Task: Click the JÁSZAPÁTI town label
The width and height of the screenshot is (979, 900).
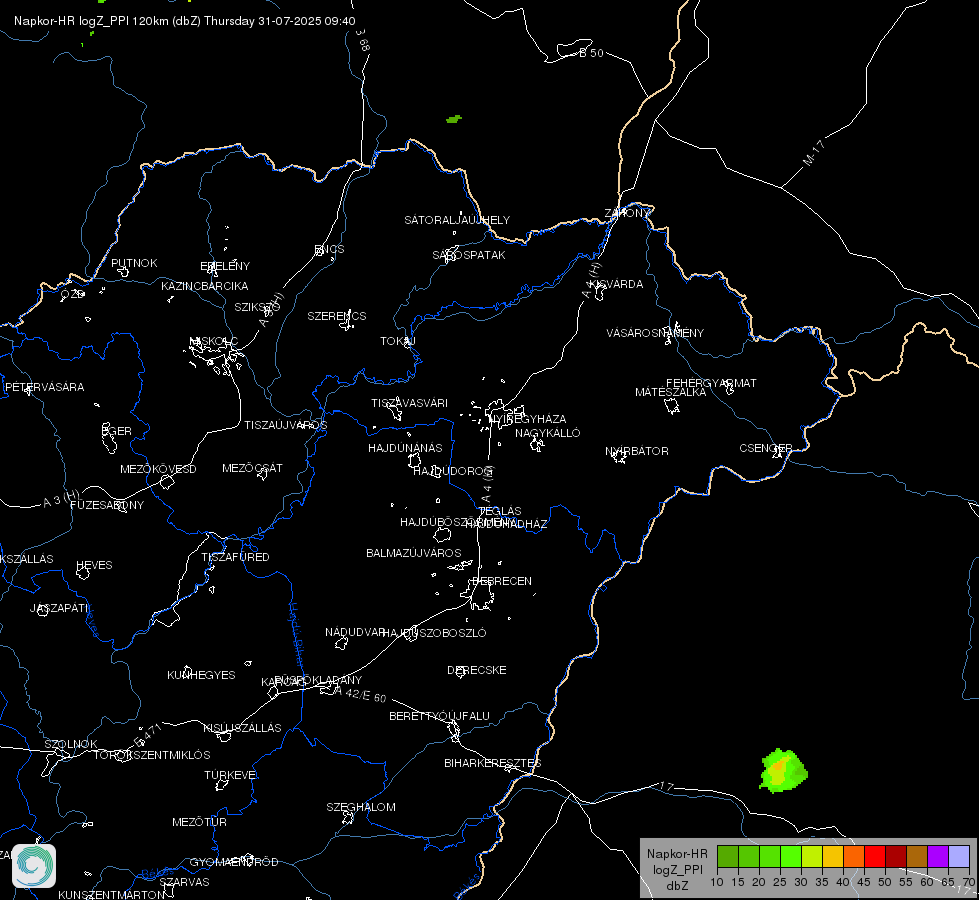Action: (x=60, y=608)
